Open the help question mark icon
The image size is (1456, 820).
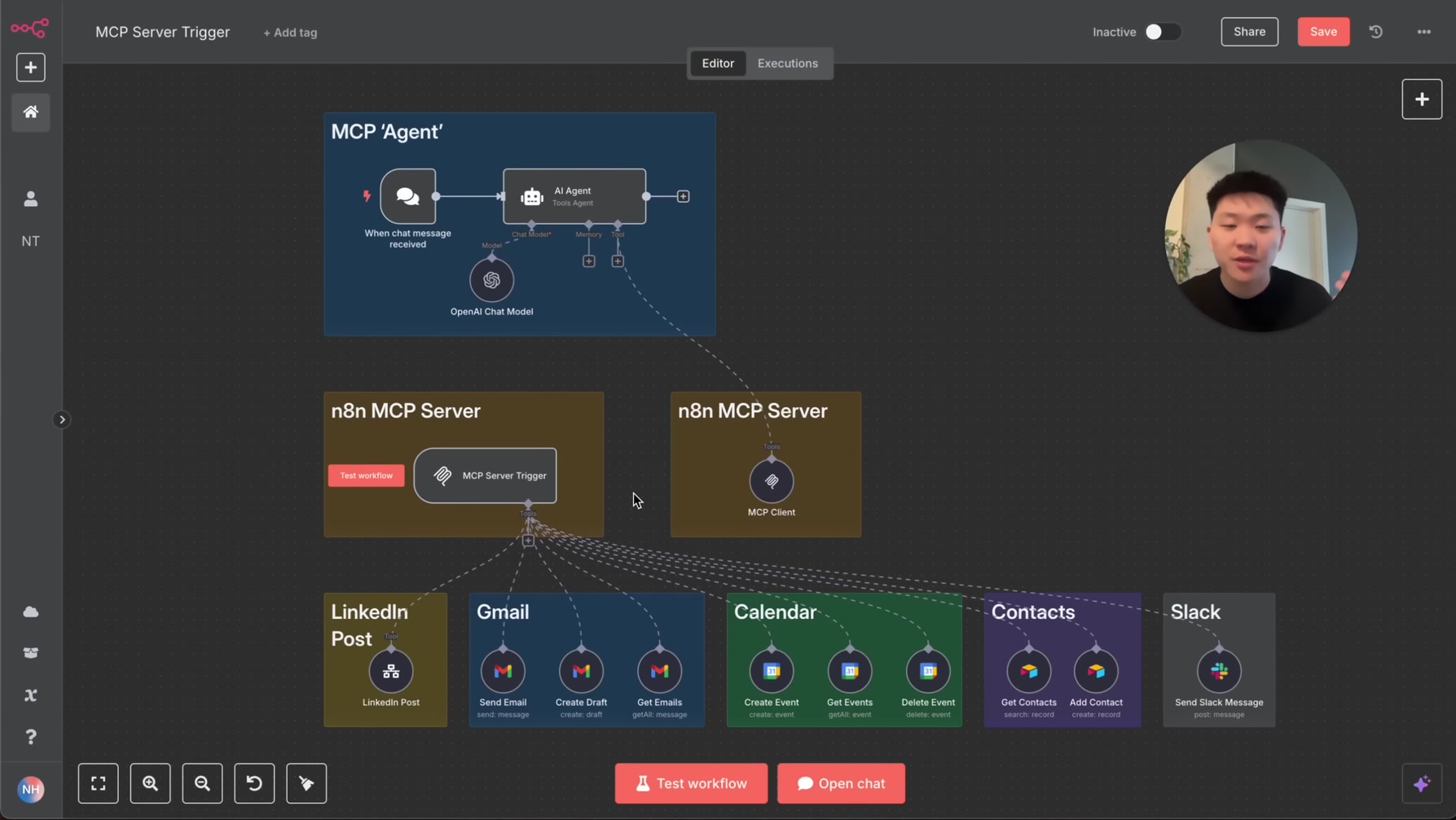coord(31,737)
